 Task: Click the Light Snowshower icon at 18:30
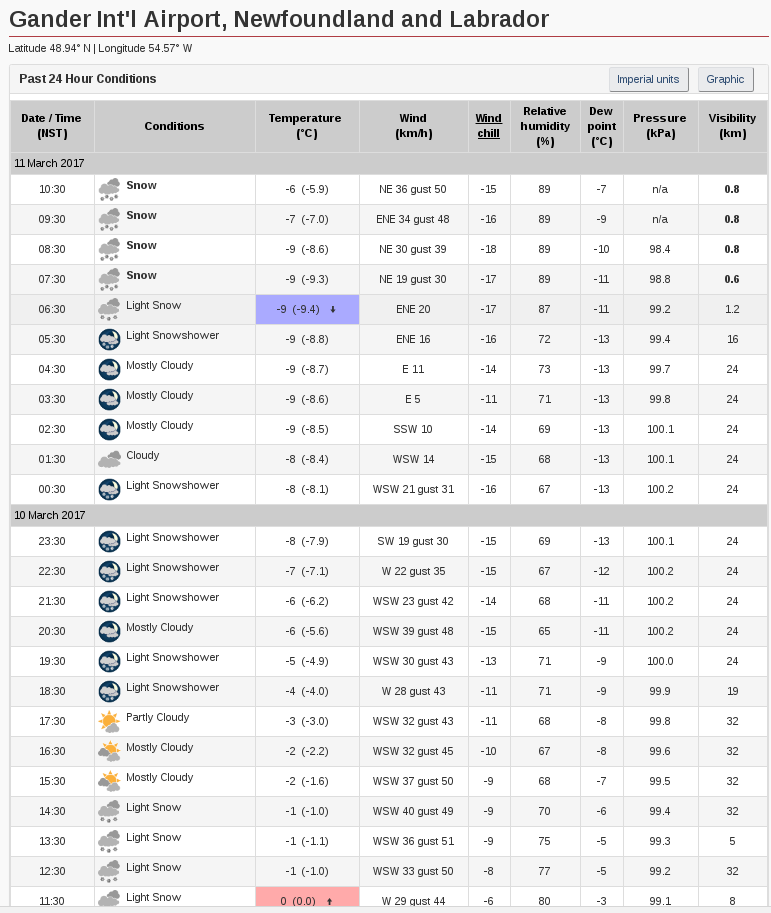[x=109, y=692]
